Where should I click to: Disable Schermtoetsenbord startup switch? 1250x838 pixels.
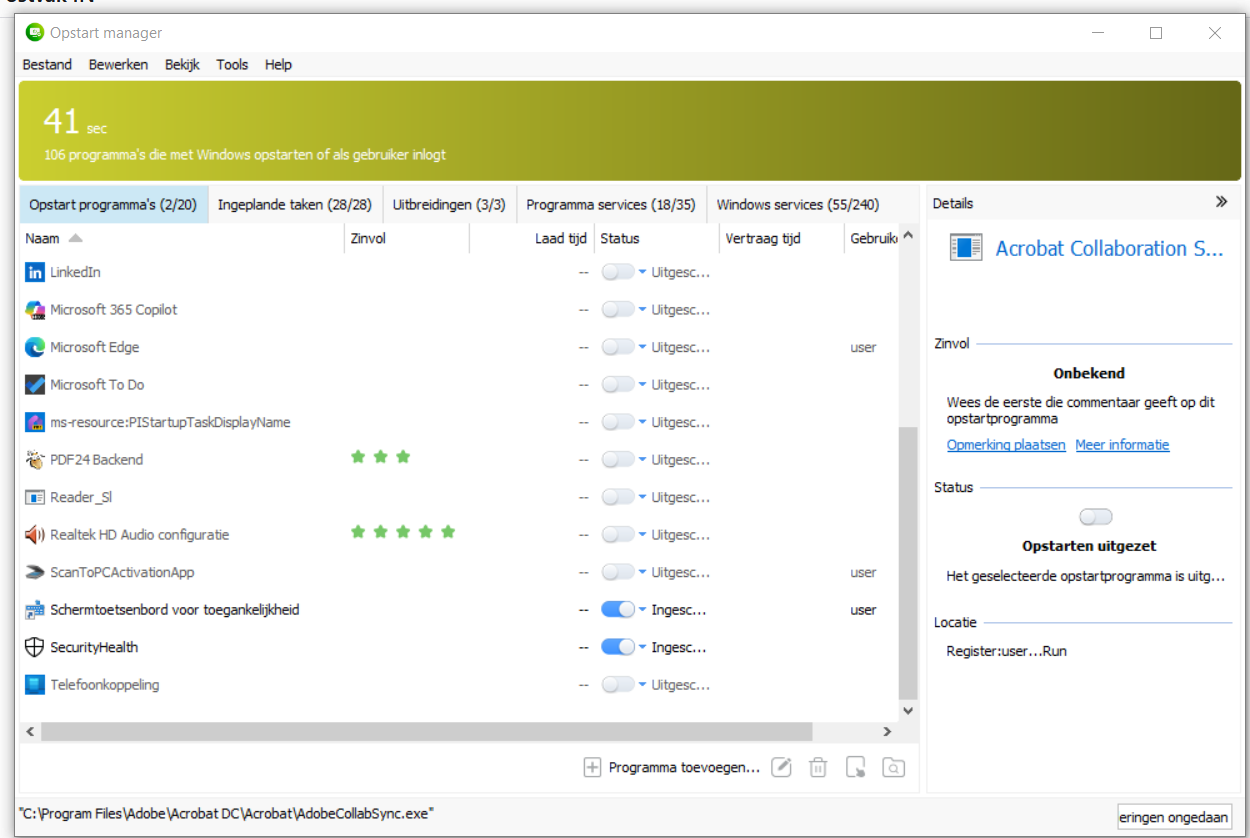click(618, 610)
